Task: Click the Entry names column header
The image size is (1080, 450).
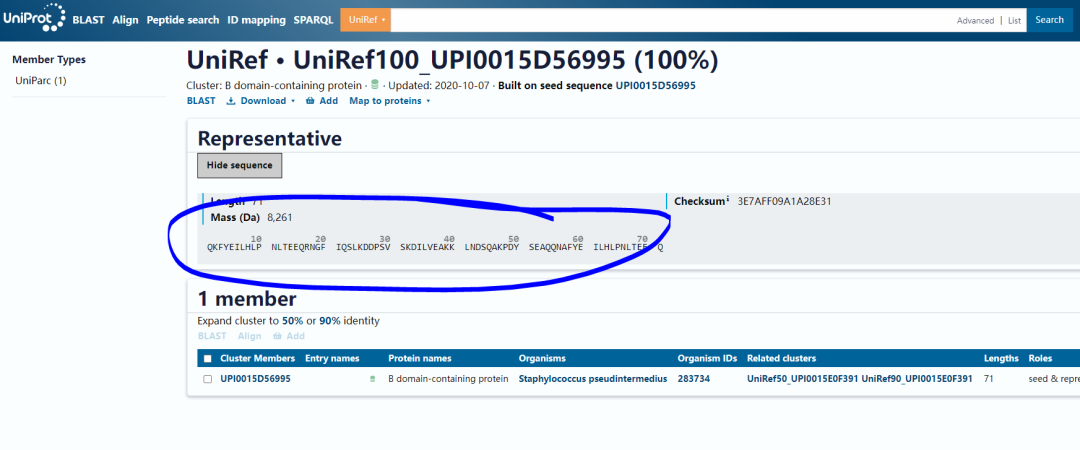Action: (x=333, y=358)
